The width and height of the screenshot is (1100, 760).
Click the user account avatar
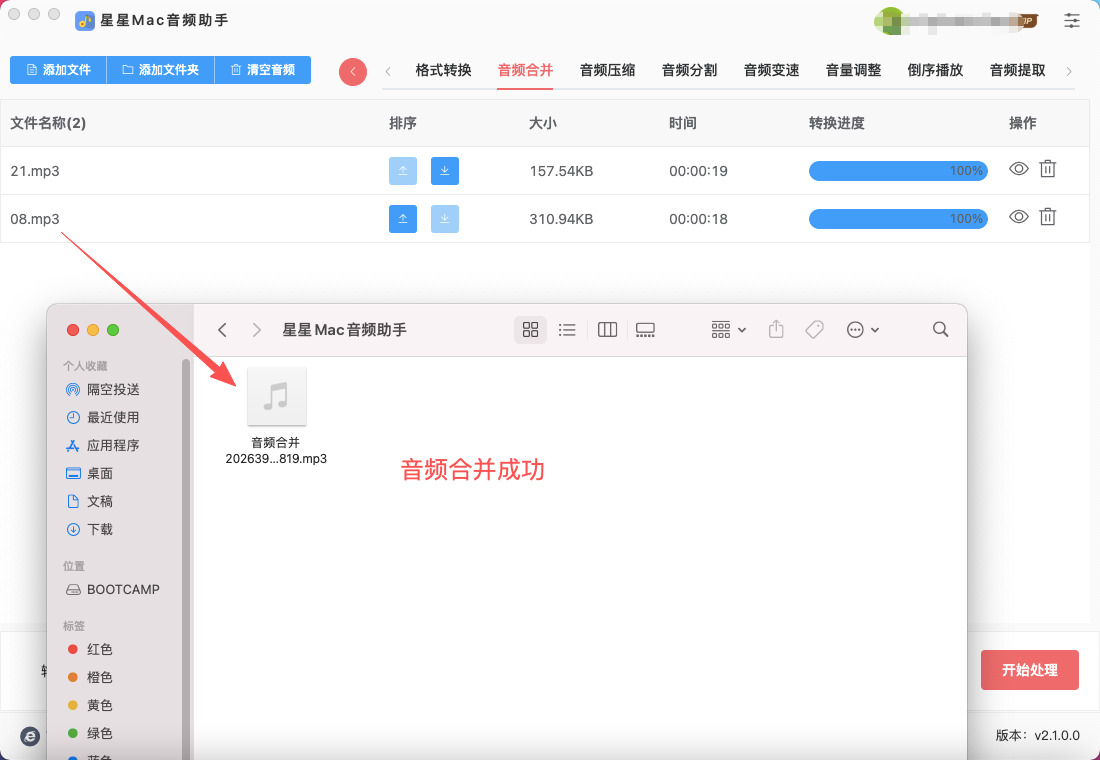click(888, 21)
